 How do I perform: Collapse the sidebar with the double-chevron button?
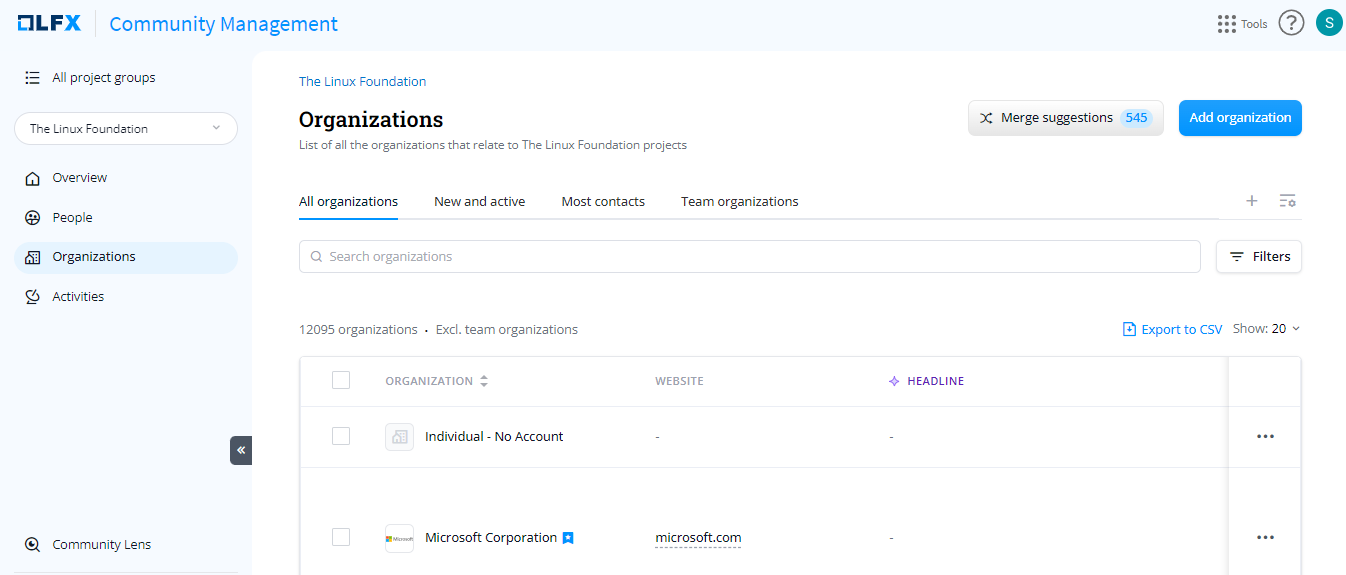click(x=241, y=450)
